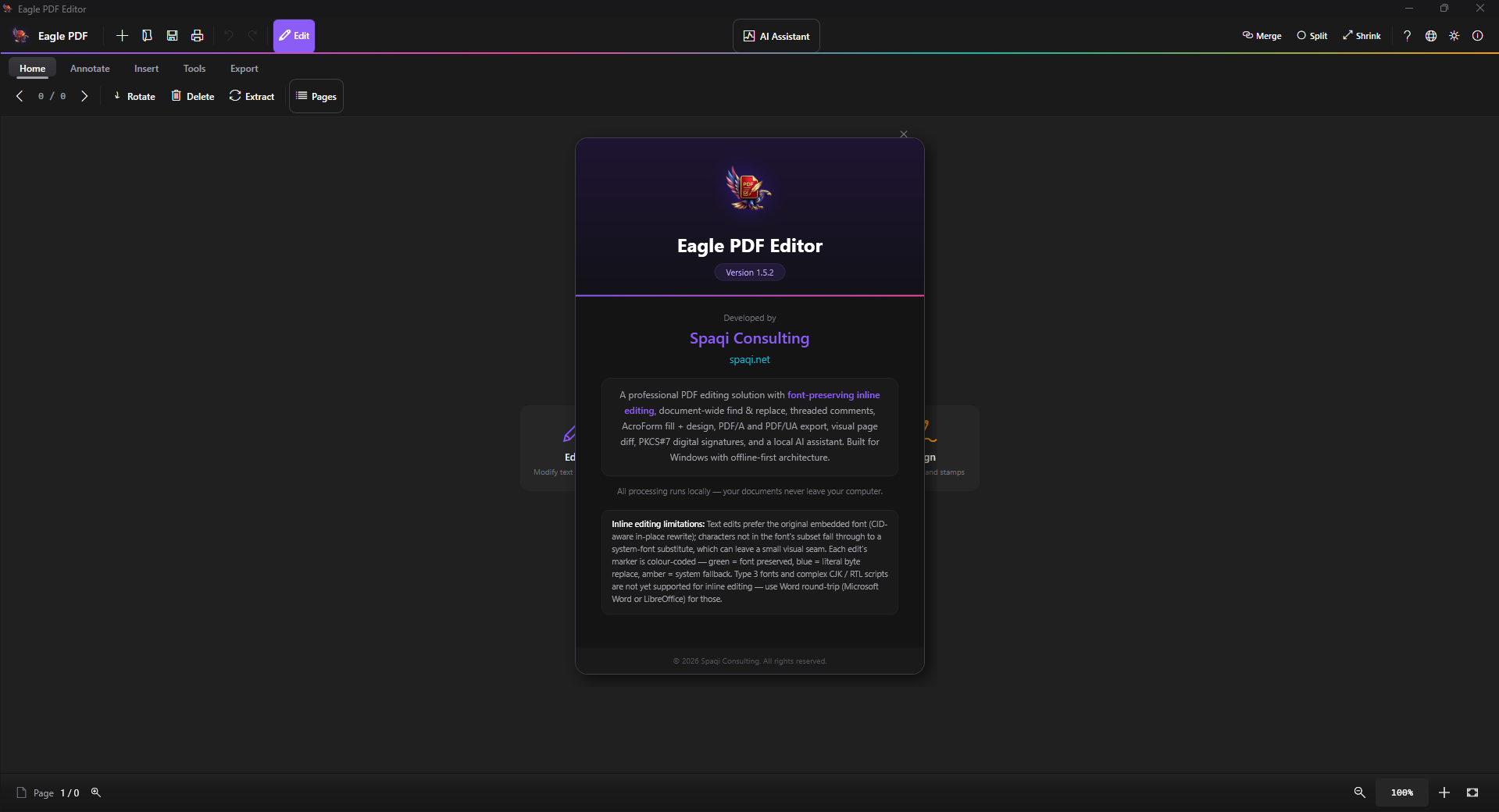Click the Shrink tool
This screenshot has width=1499, height=812.
(x=1362, y=36)
